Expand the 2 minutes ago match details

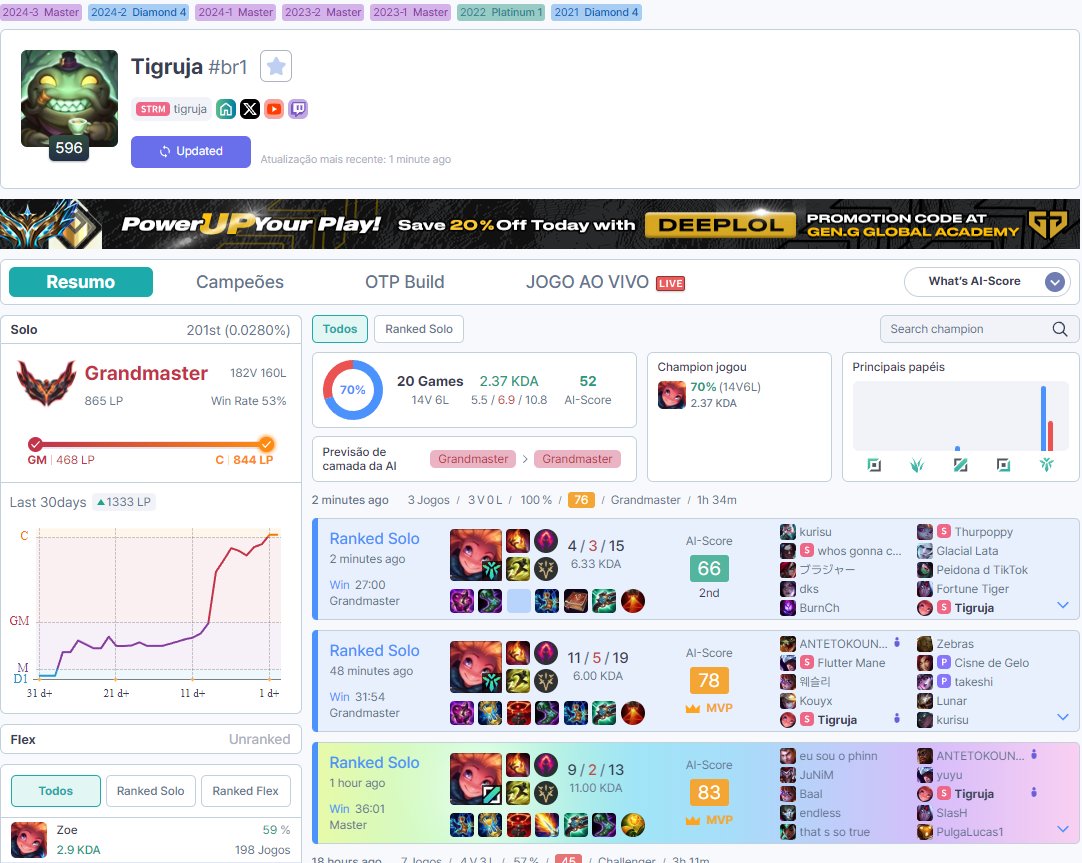(x=1063, y=605)
